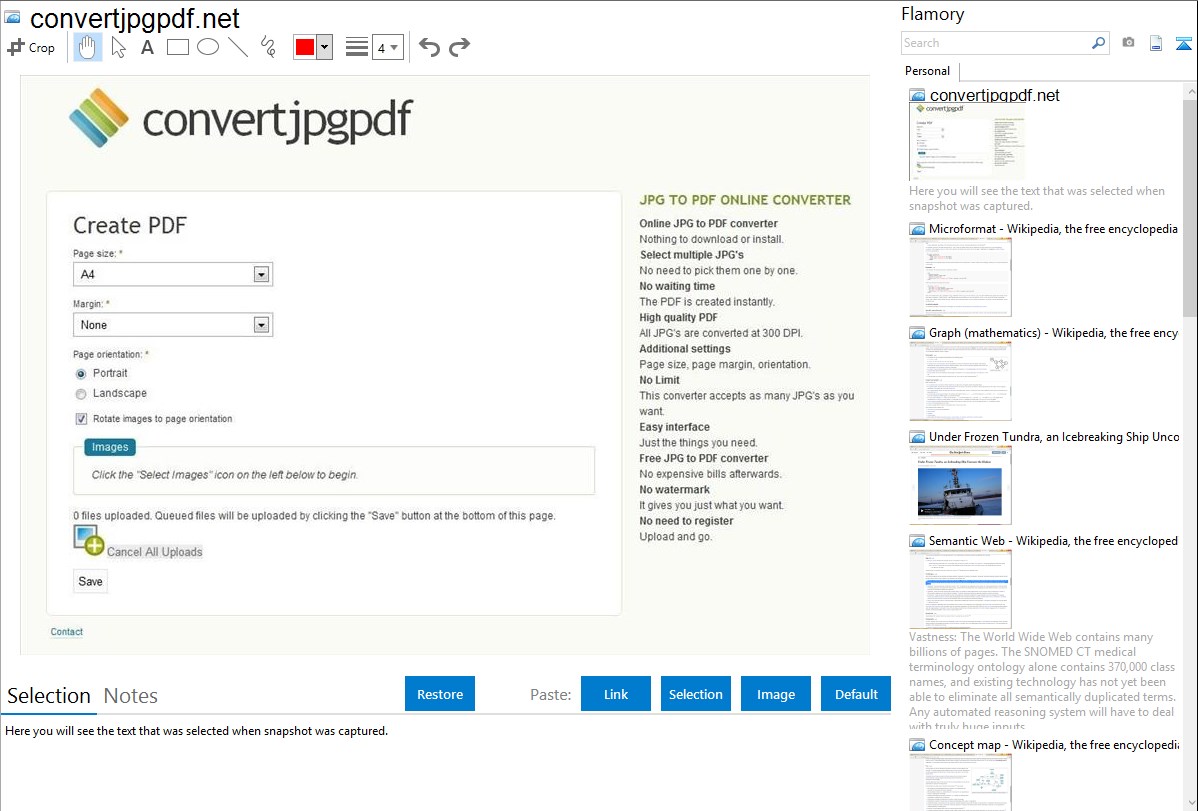
Task: Paste as Link
Action: [x=616, y=694]
